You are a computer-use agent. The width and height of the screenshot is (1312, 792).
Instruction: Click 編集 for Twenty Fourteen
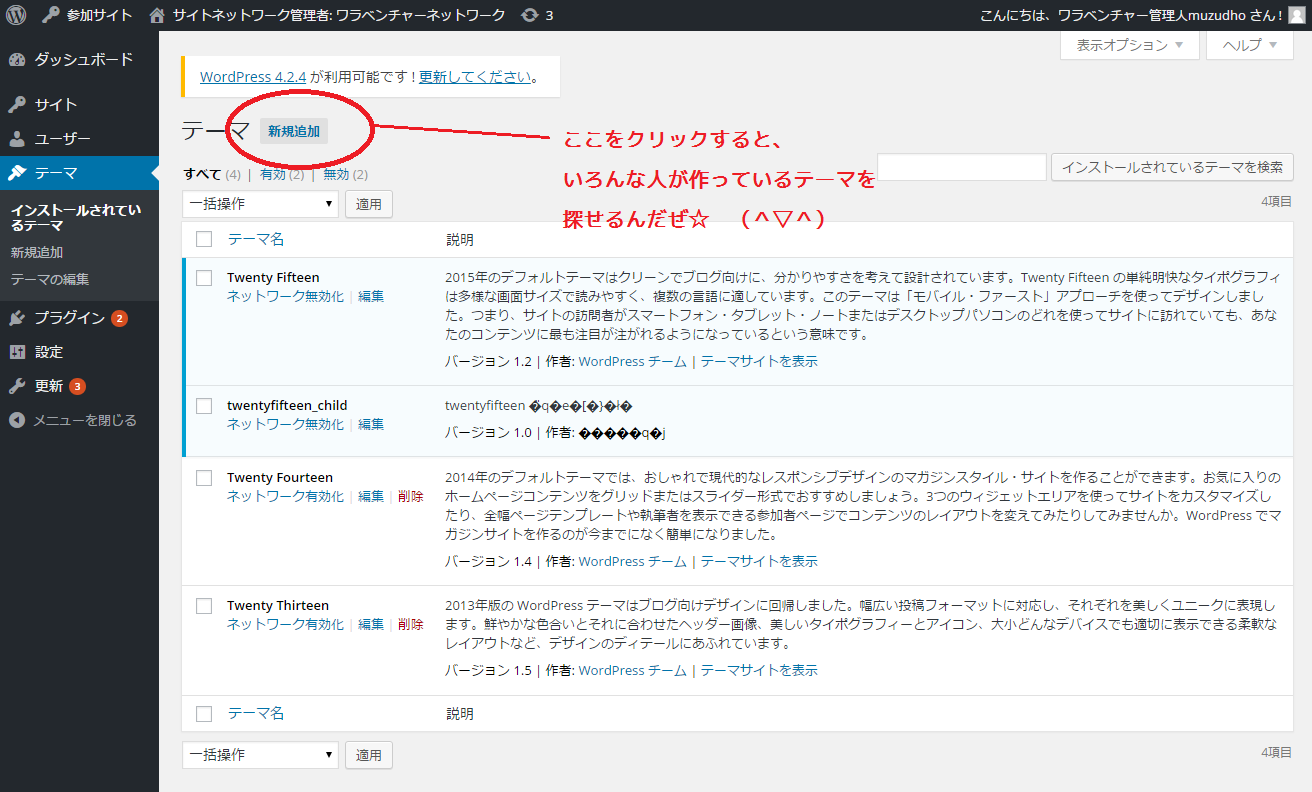[371, 496]
